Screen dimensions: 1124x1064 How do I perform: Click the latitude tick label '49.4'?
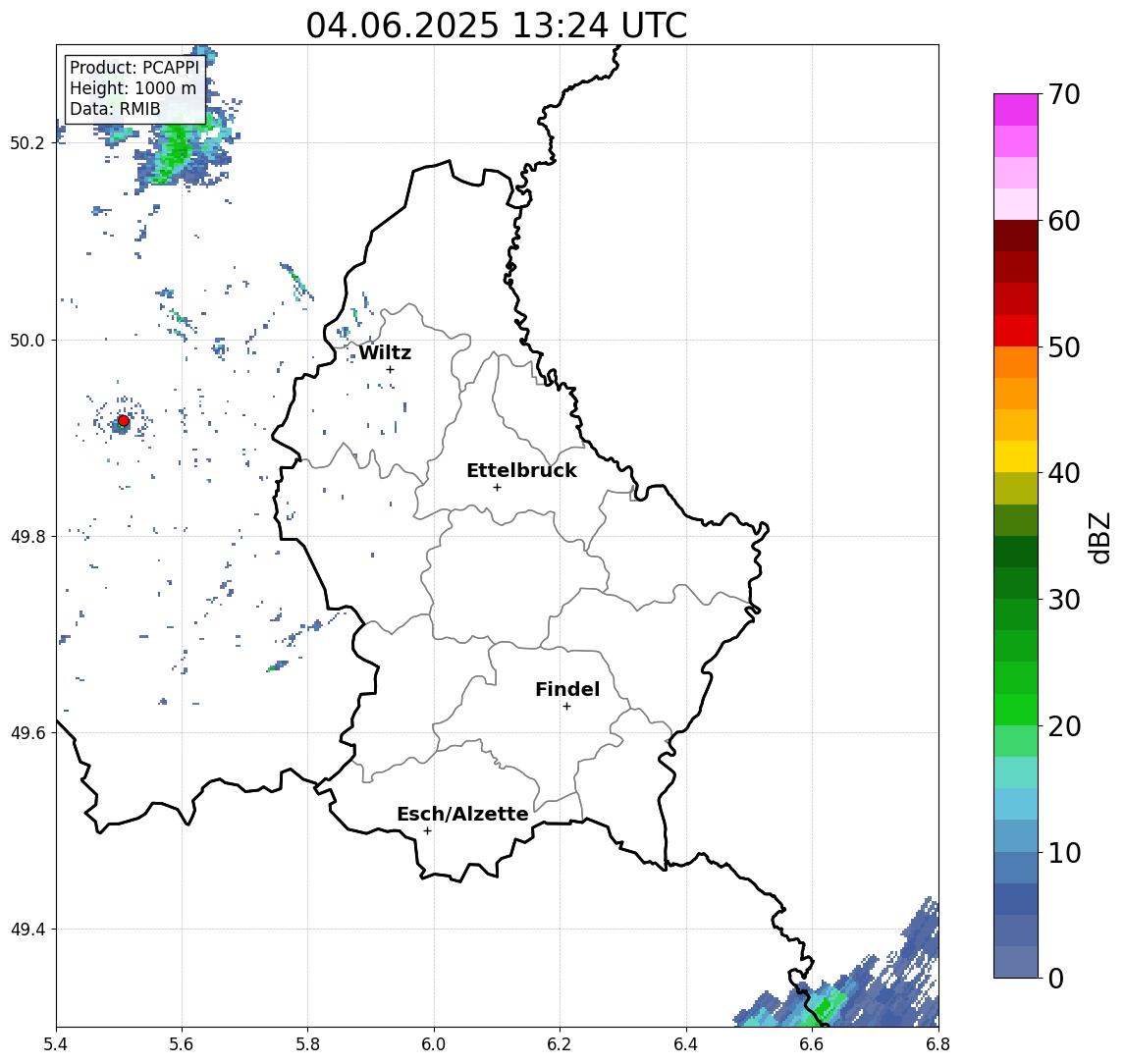(x=27, y=930)
